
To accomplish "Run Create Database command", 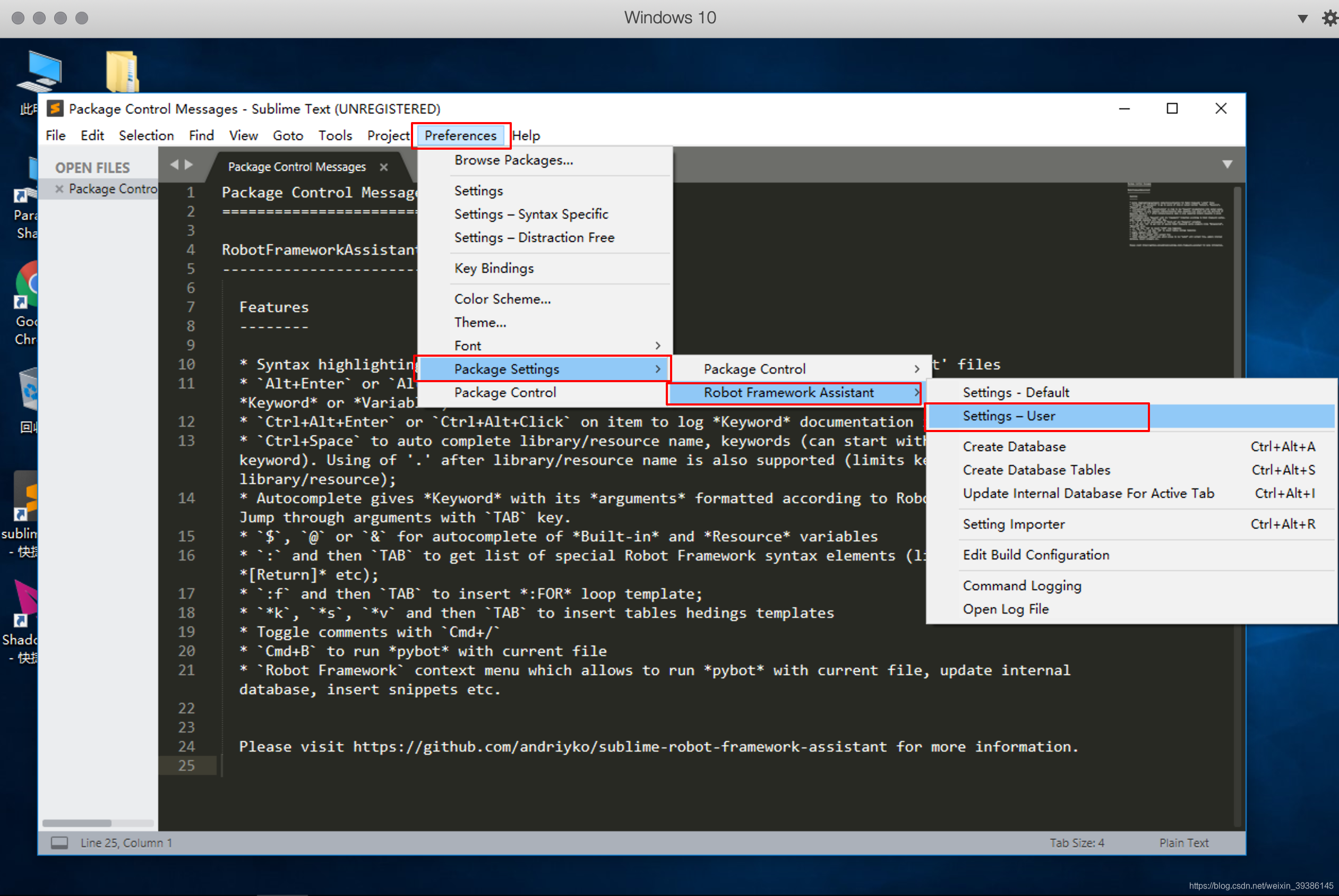I will 1131,447.
